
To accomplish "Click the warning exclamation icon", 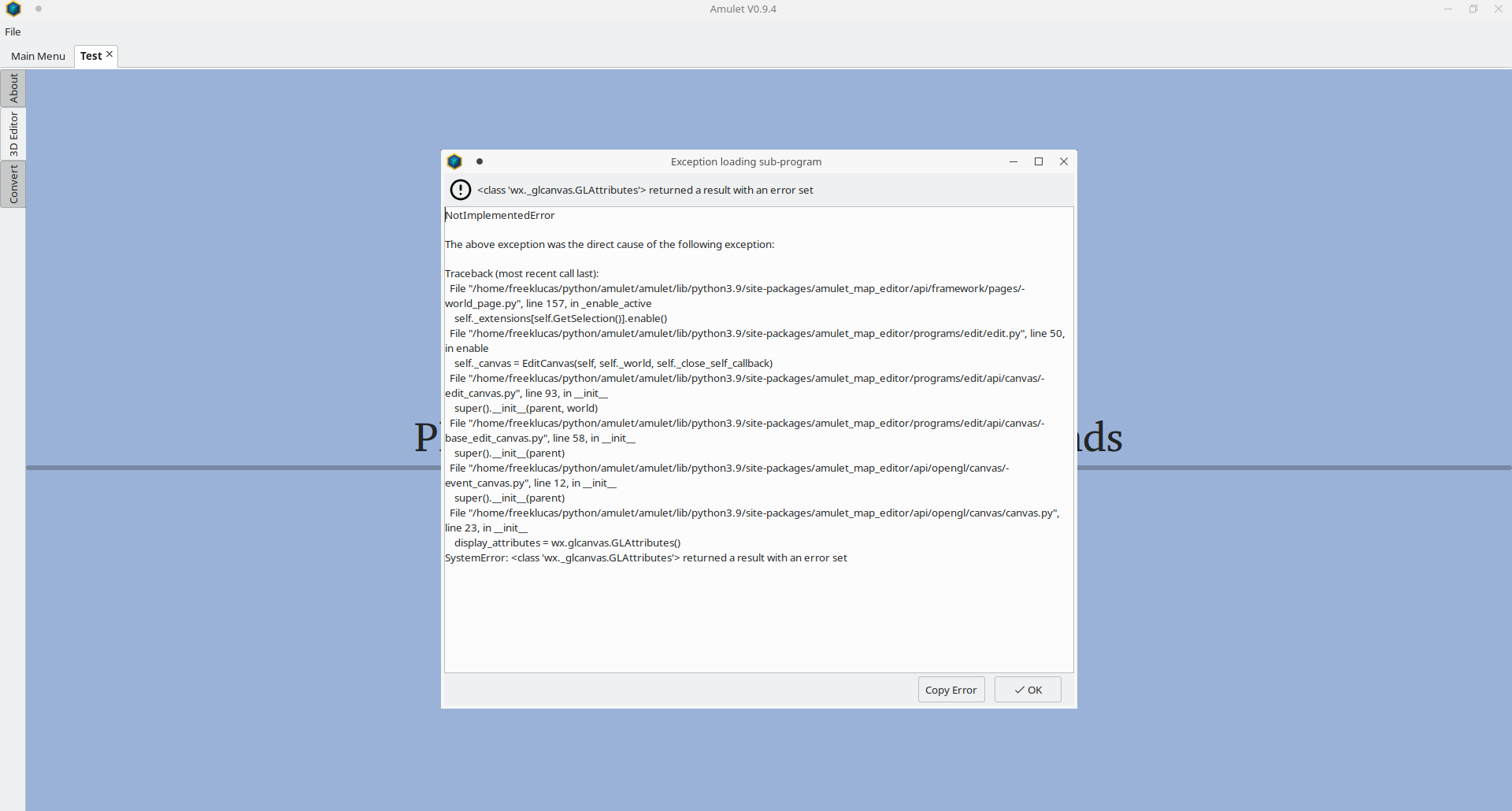I will pyautogui.click(x=460, y=190).
